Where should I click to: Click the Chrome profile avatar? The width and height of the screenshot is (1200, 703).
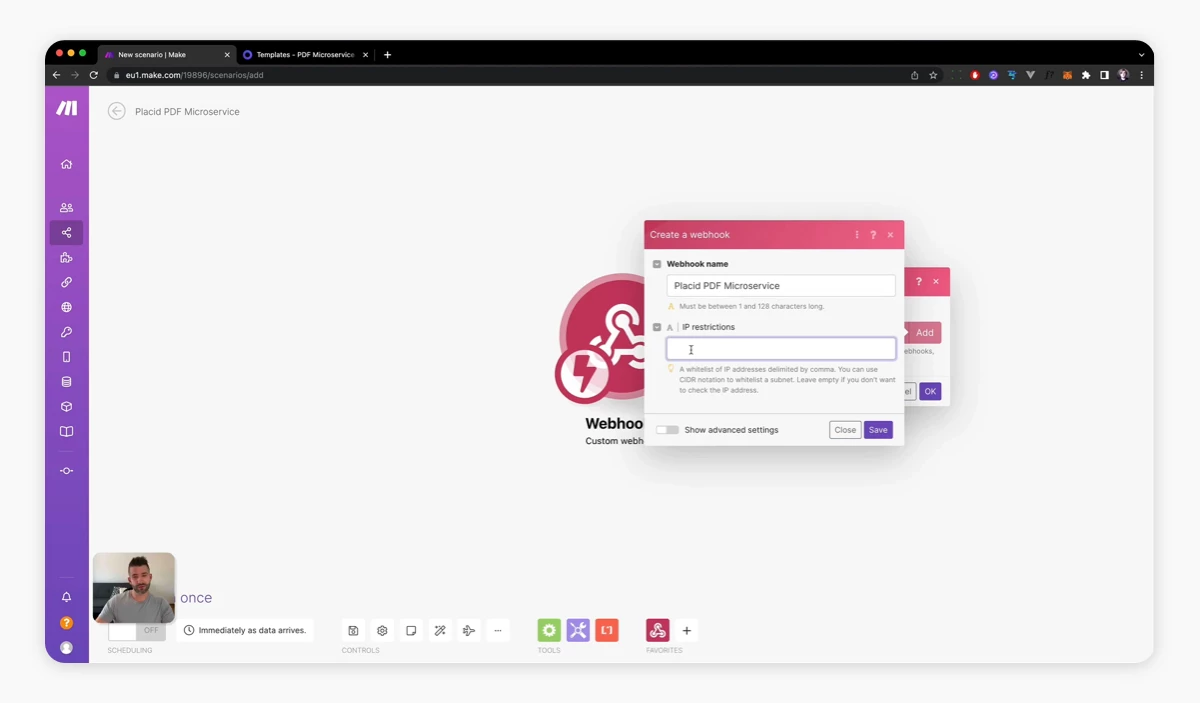[1123, 75]
